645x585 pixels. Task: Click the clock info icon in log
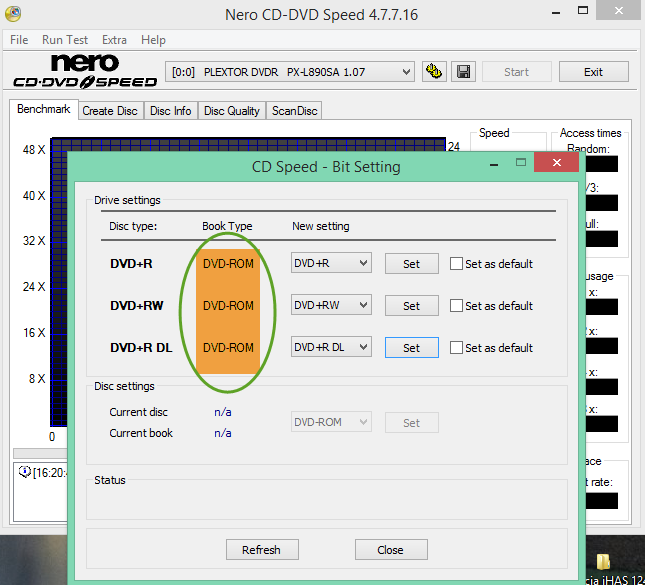tap(25, 472)
